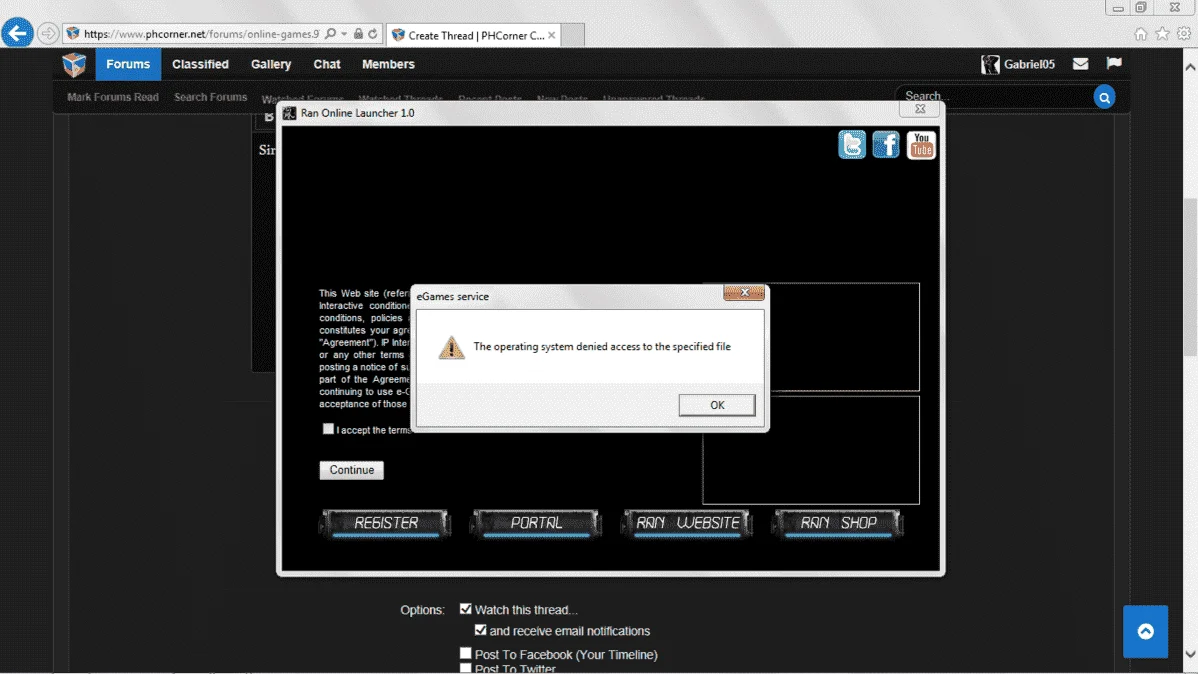Viewport: 1198px width, 674px height.
Task: Click Continue in Ran Online Launcher
Action: point(351,470)
